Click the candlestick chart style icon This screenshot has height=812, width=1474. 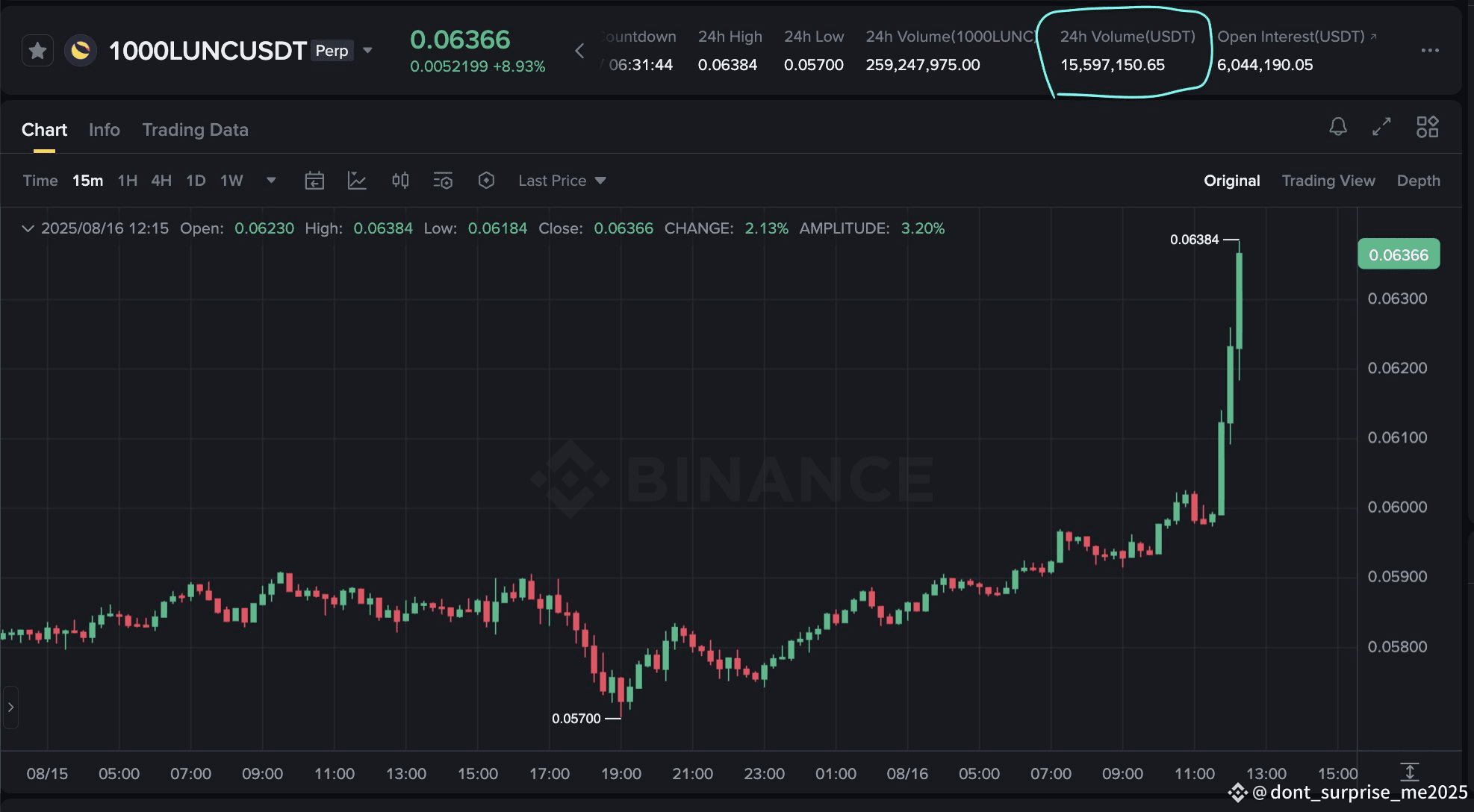click(400, 181)
